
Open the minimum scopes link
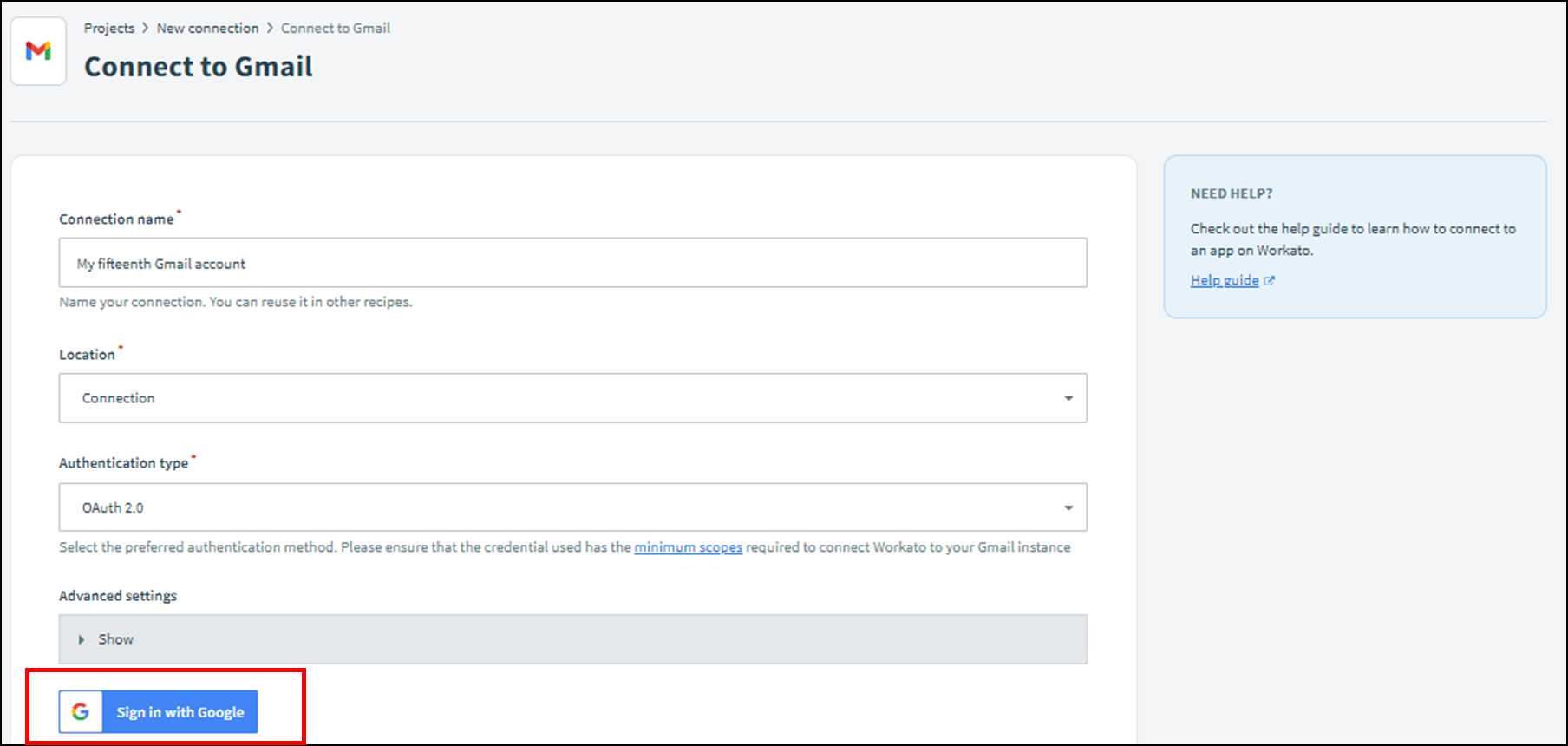click(688, 547)
